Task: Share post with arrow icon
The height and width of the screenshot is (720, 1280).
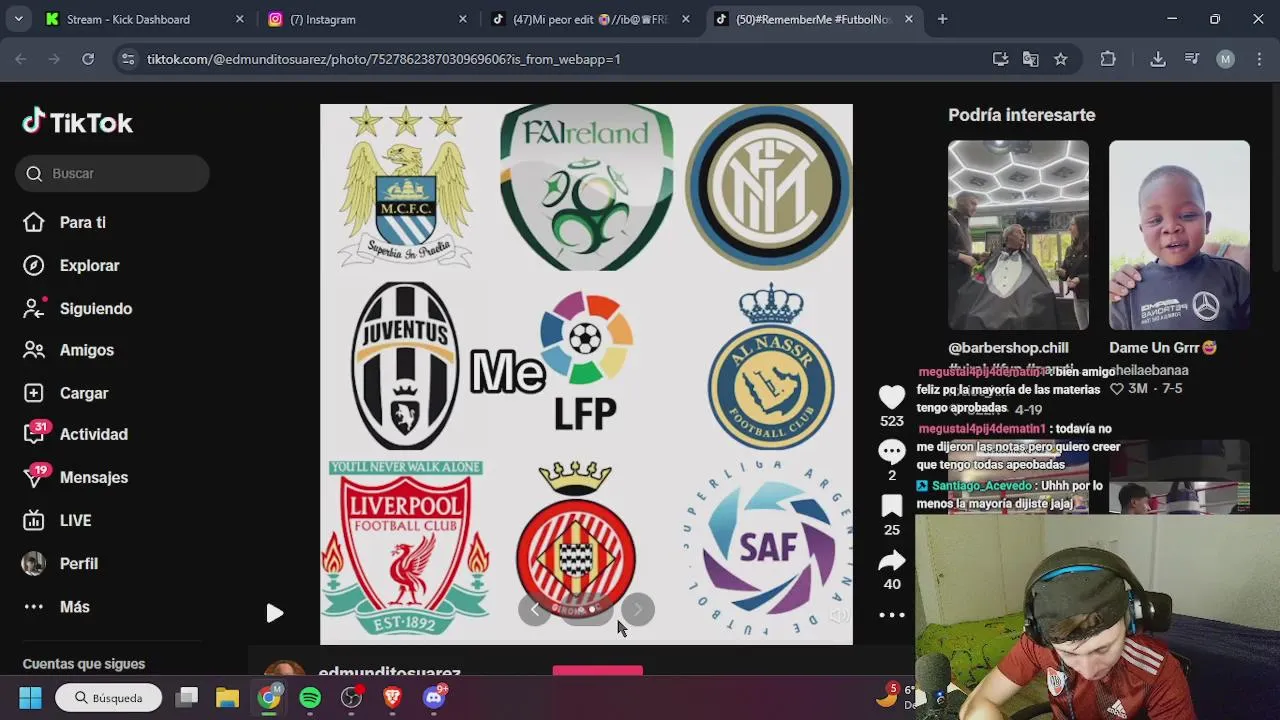Action: [892, 560]
